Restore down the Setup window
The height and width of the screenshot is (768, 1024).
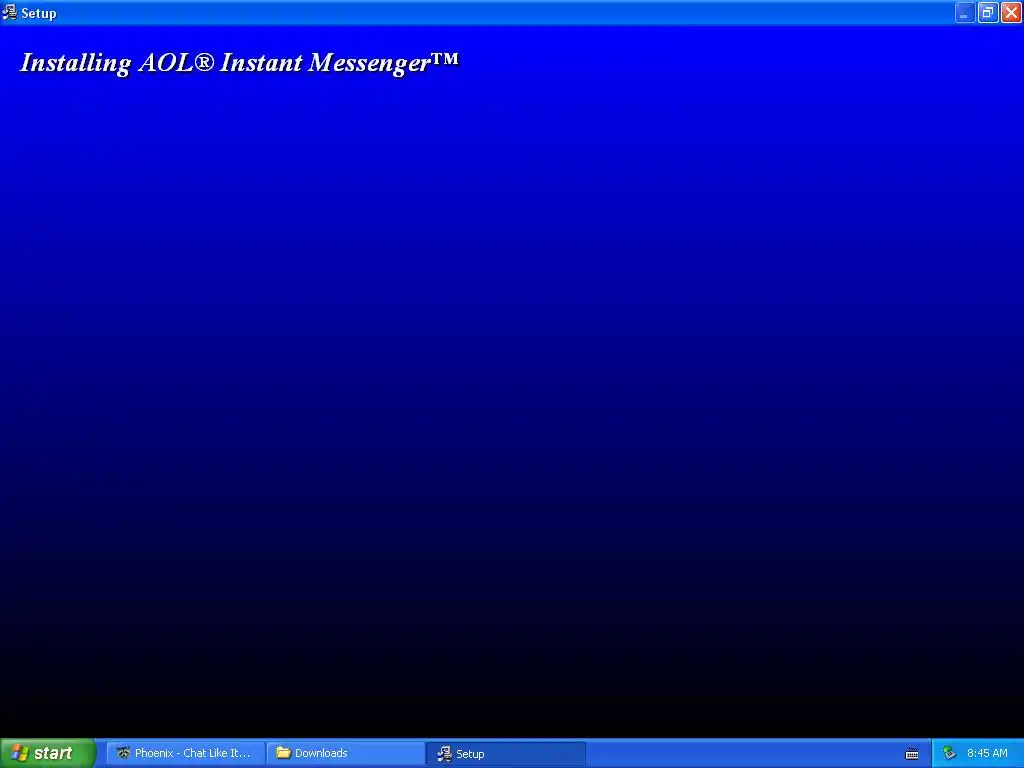pos(988,12)
